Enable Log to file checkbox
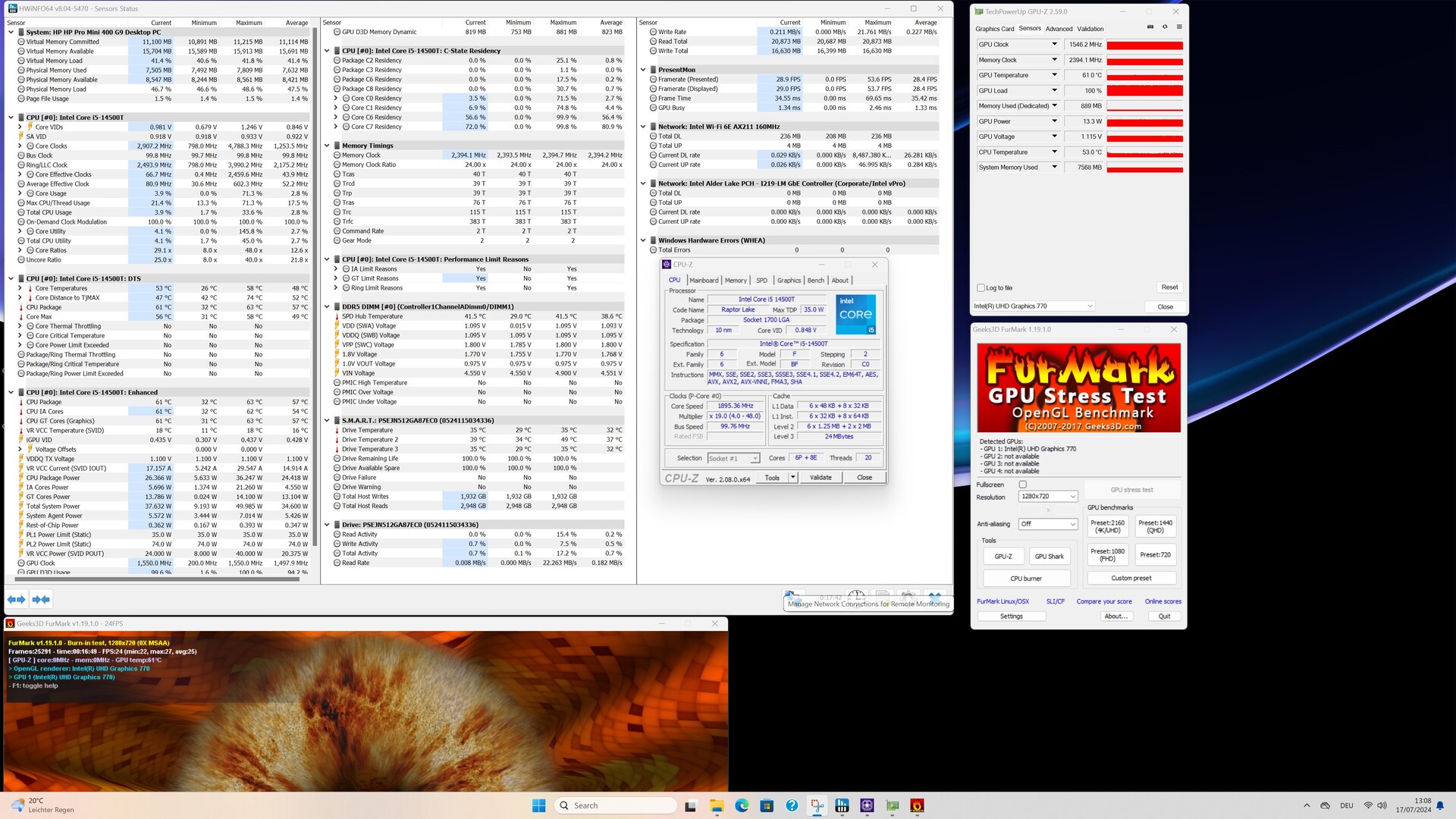Screen dimensions: 1456x819 pos(981,288)
